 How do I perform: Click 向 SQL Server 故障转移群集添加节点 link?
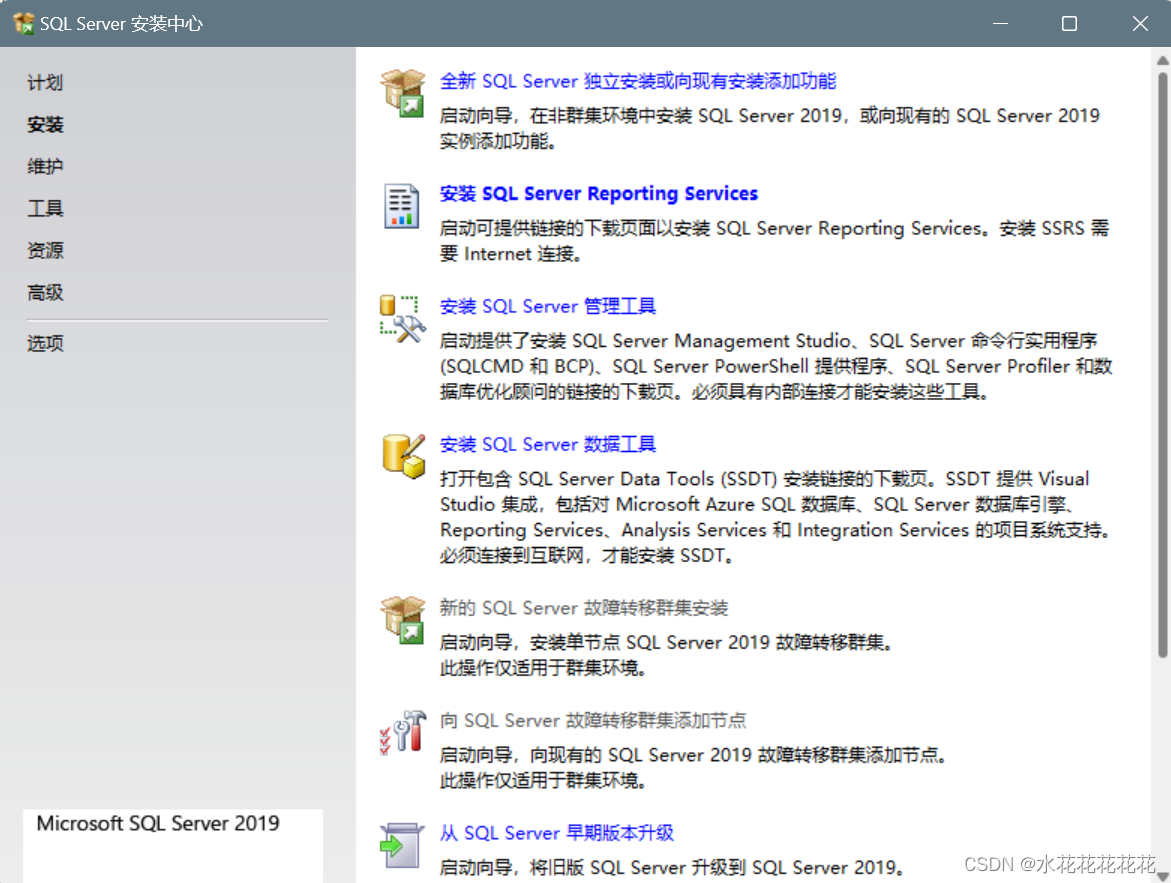click(593, 721)
